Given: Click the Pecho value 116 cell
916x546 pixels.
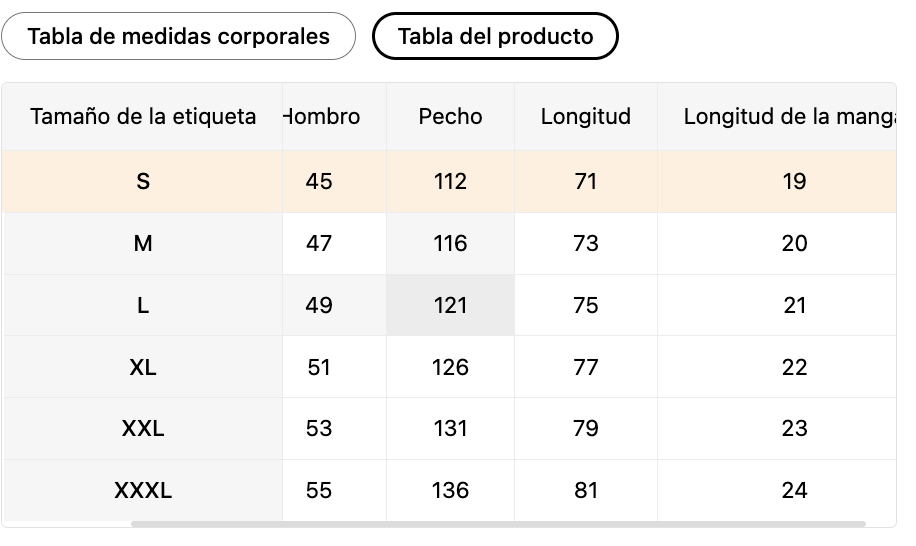Looking at the screenshot, I should (x=450, y=244).
